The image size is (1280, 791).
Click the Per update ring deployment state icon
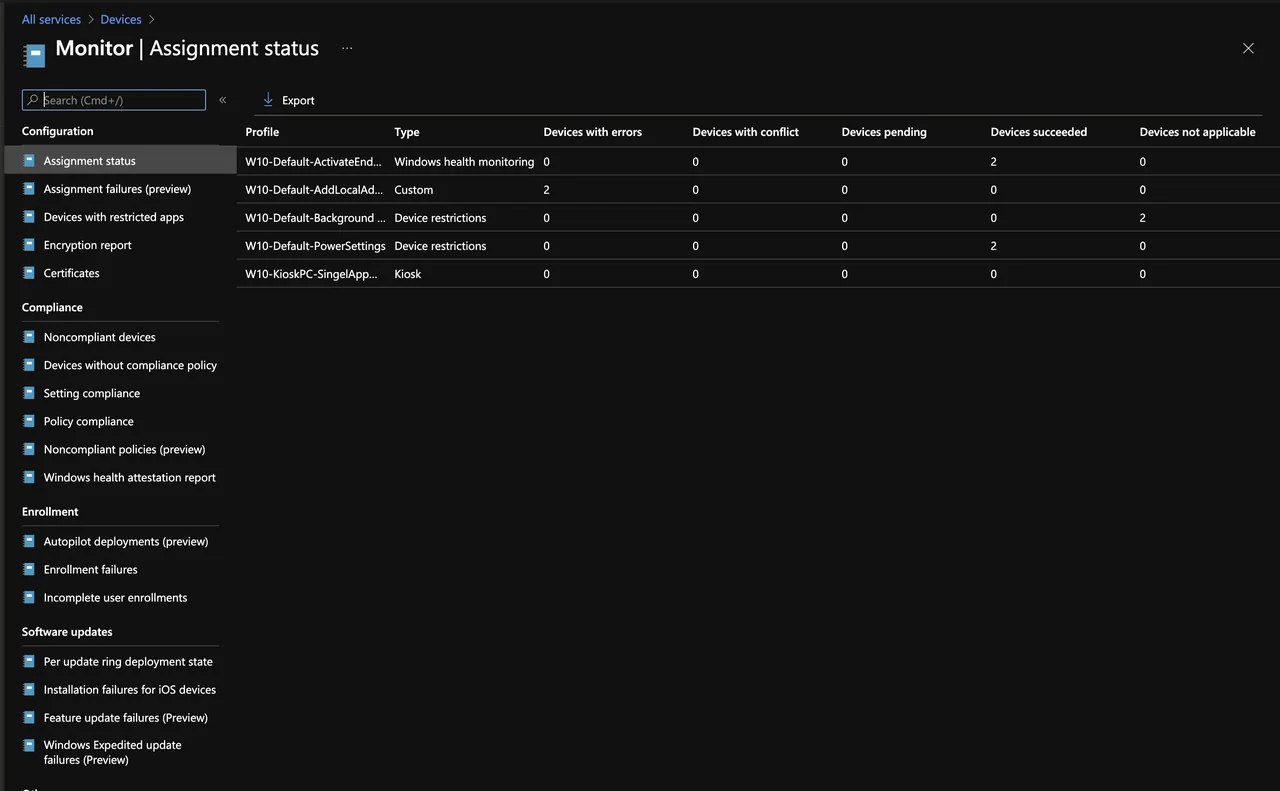[29, 661]
